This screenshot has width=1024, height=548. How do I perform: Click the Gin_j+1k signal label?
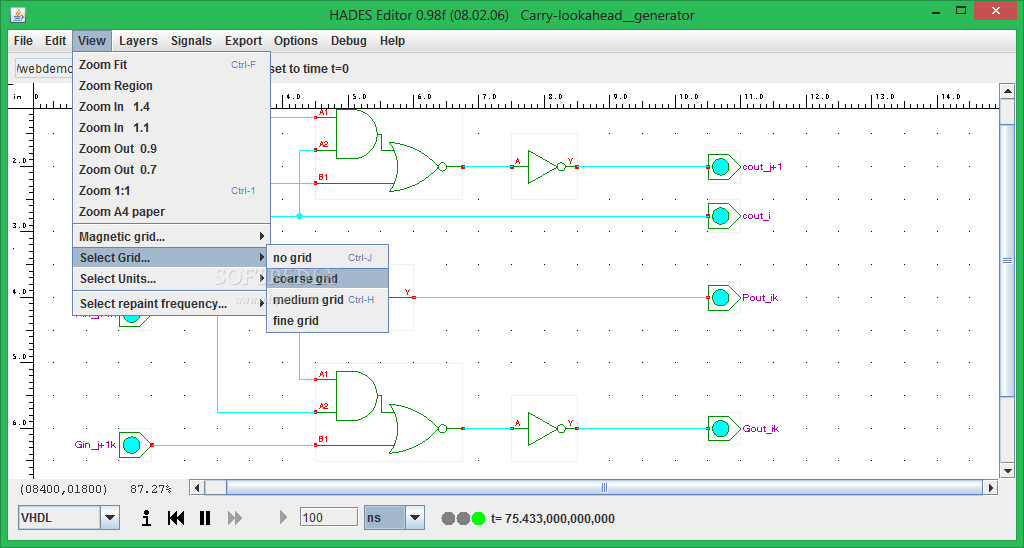point(95,445)
